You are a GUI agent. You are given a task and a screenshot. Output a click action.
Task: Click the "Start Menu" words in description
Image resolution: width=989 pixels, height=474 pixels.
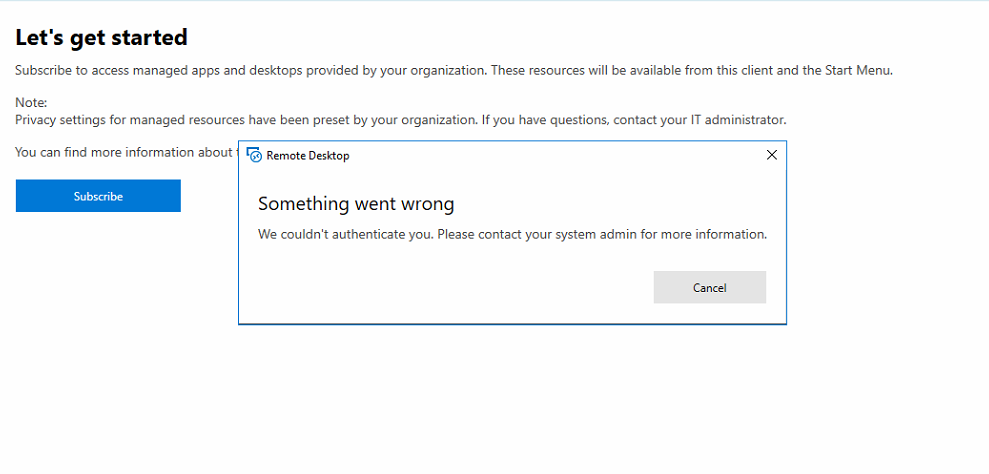click(858, 70)
